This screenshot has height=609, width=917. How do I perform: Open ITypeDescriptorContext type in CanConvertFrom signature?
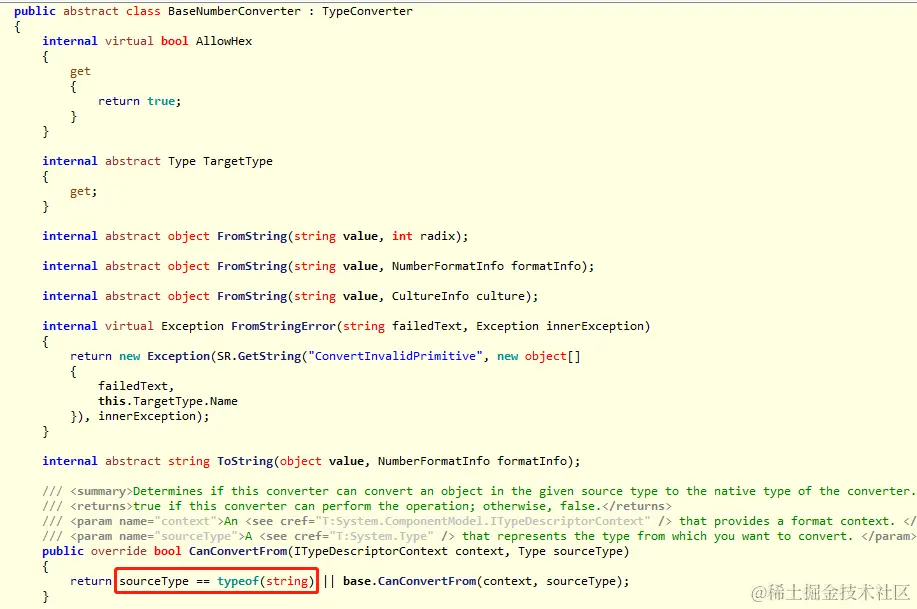click(370, 551)
